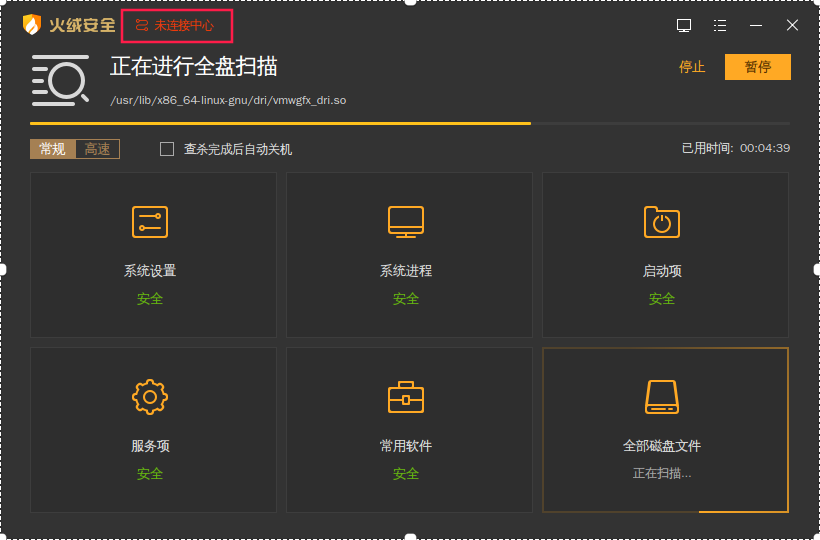Minimize the Huorong window
The height and width of the screenshot is (540, 820).
pyautogui.click(x=756, y=25)
